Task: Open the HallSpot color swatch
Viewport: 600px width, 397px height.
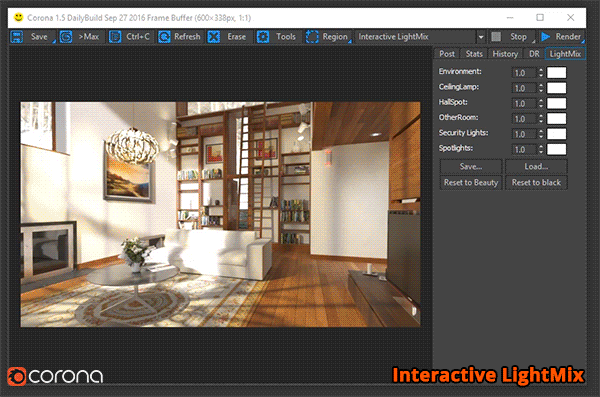Action: click(556, 103)
